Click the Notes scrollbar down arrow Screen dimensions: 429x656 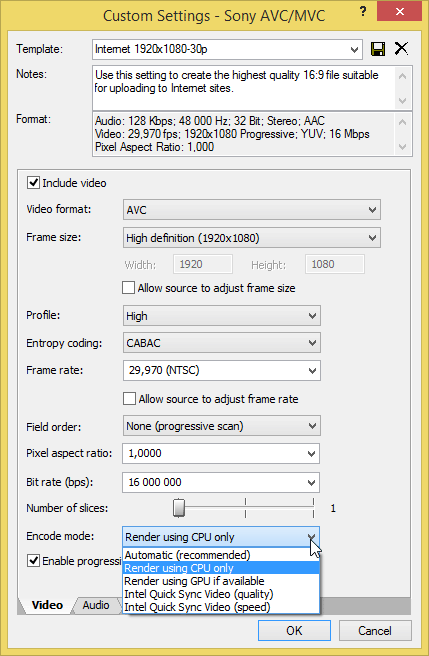coord(403,101)
